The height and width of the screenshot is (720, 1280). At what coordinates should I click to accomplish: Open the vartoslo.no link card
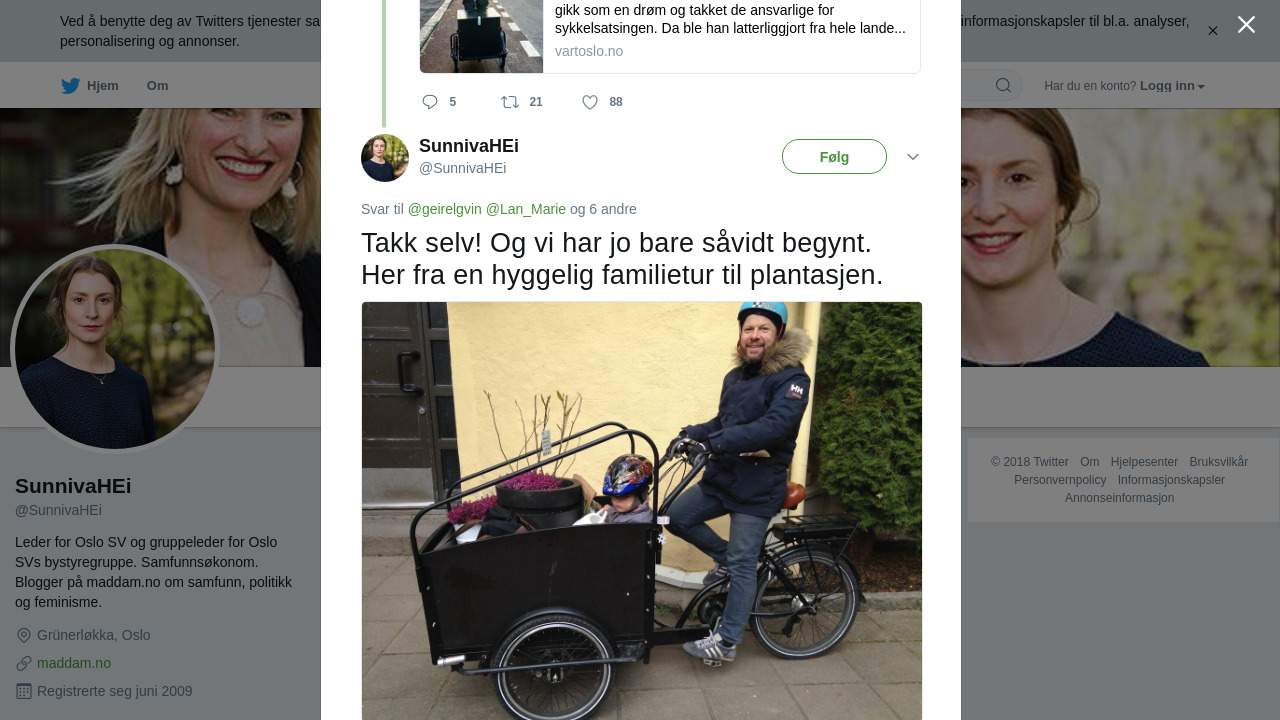pyautogui.click(x=670, y=36)
